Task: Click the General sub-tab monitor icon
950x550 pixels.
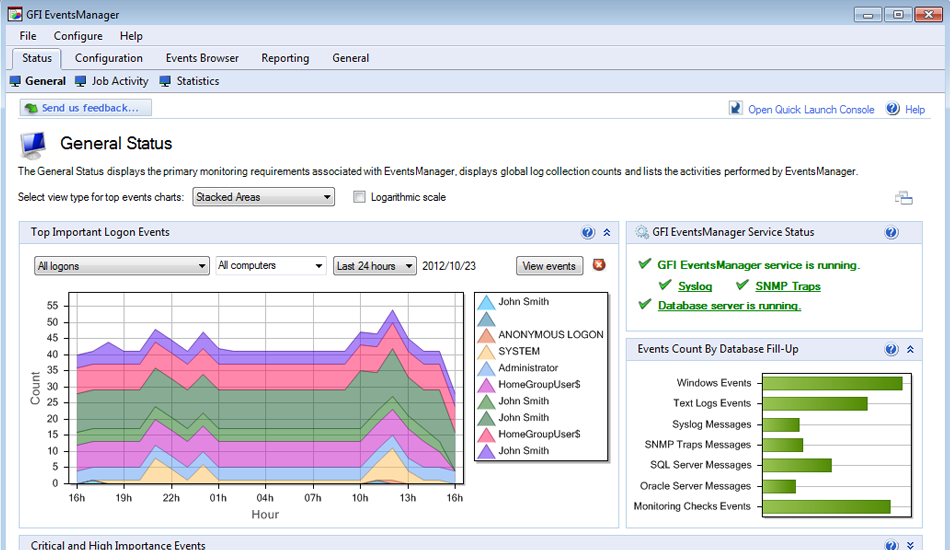Action: coord(15,81)
